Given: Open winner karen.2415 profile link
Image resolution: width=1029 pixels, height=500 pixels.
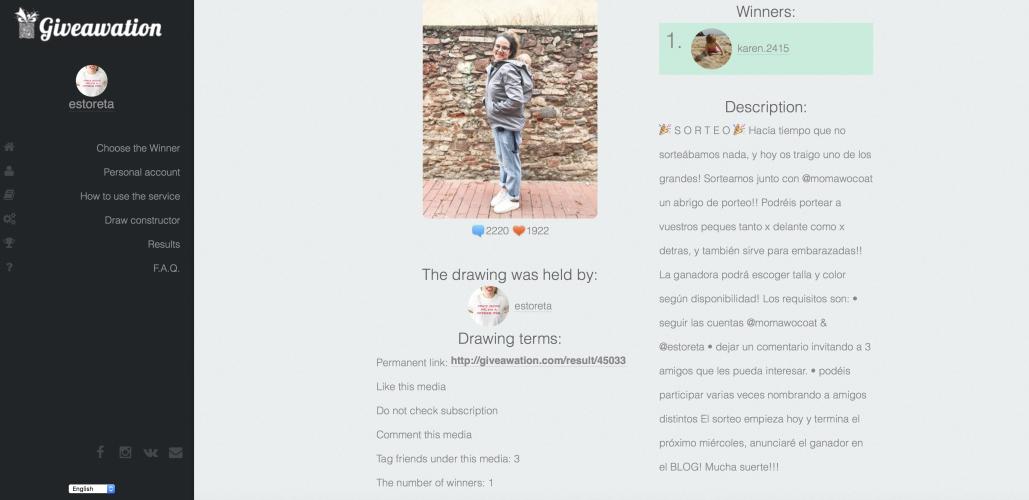Looking at the screenshot, I should [x=763, y=49].
